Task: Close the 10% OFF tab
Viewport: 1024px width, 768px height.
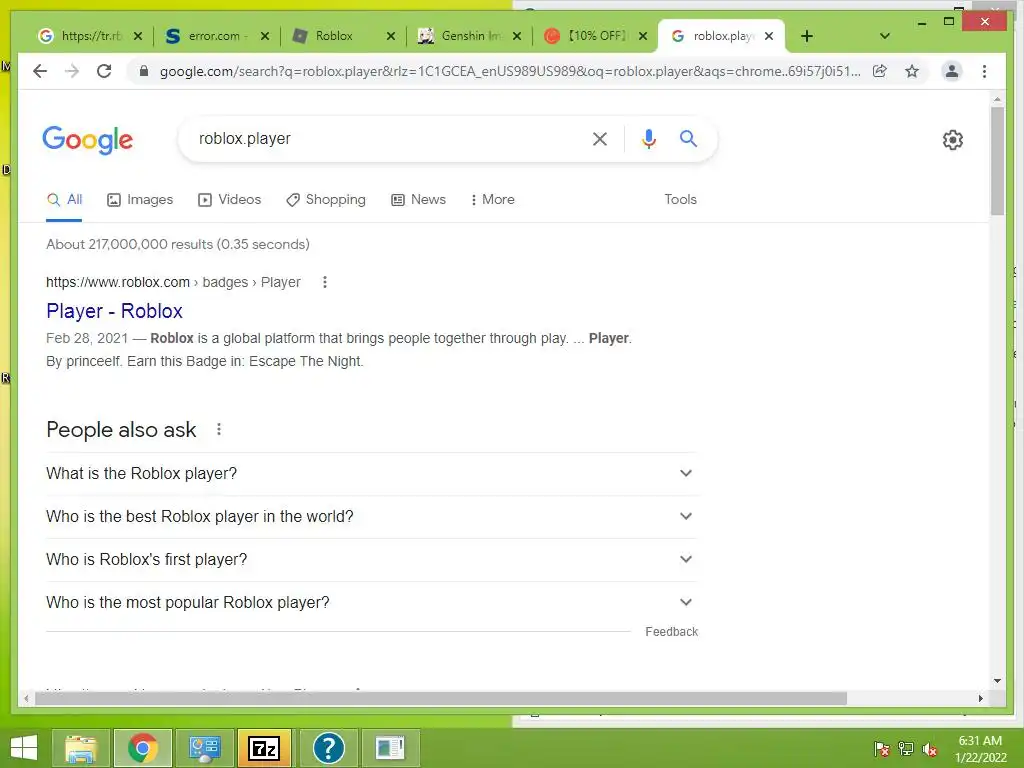Action: (643, 36)
